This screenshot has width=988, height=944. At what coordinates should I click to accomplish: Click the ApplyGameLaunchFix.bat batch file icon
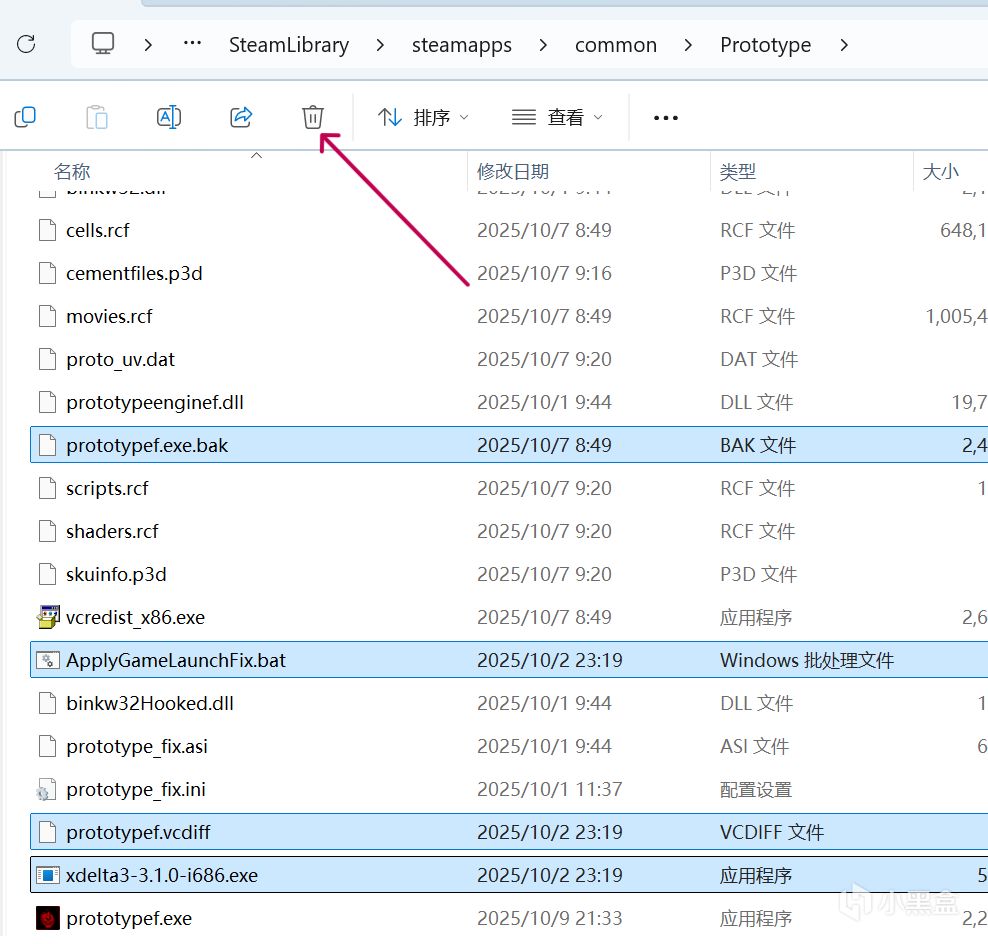pos(47,660)
